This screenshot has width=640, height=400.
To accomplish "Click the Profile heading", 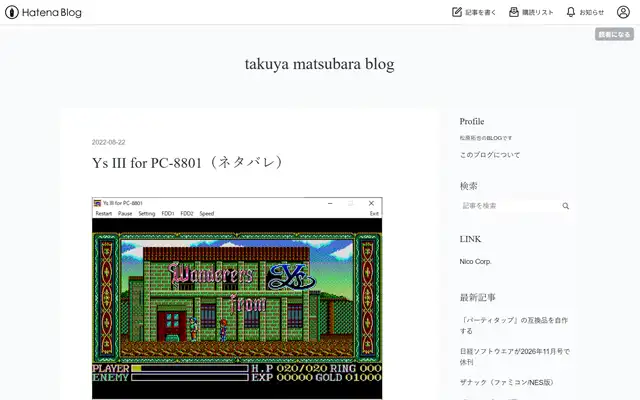I will pyautogui.click(x=472, y=121).
